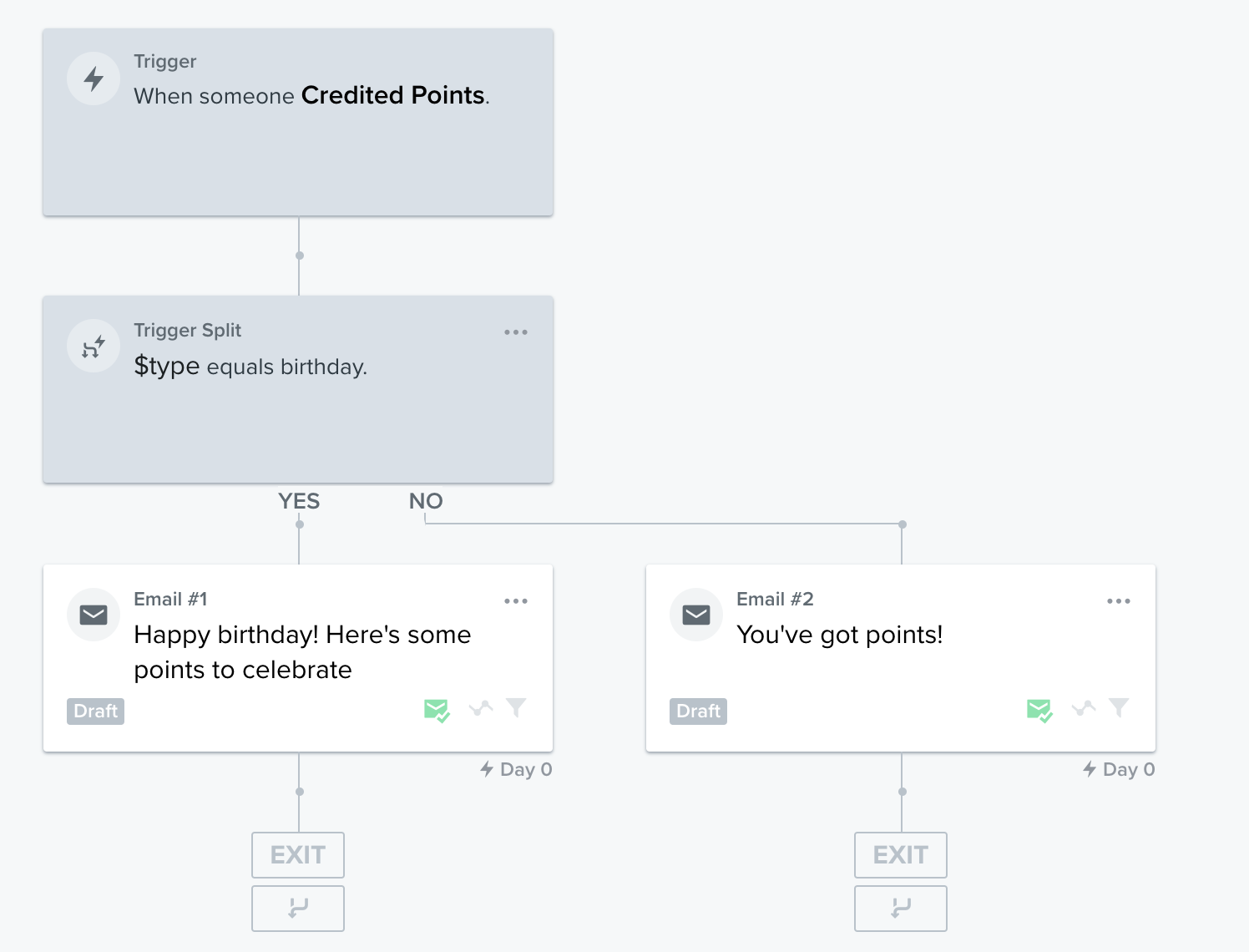1249x952 pixels.
Task: Click the Trigger Split branch icon
Action: coord(94,347)
